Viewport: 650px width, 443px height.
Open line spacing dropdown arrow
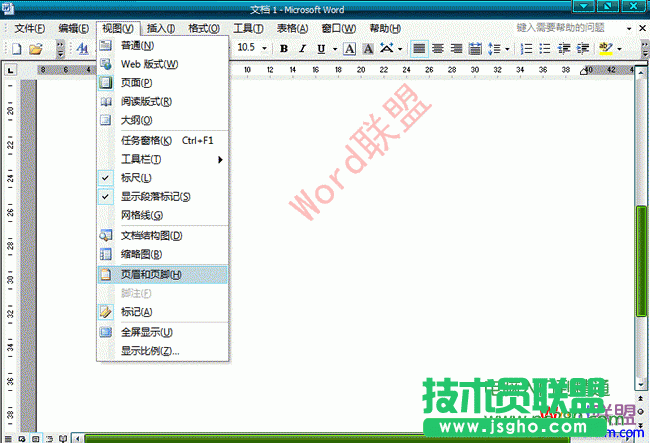click(x=507, y=49)
